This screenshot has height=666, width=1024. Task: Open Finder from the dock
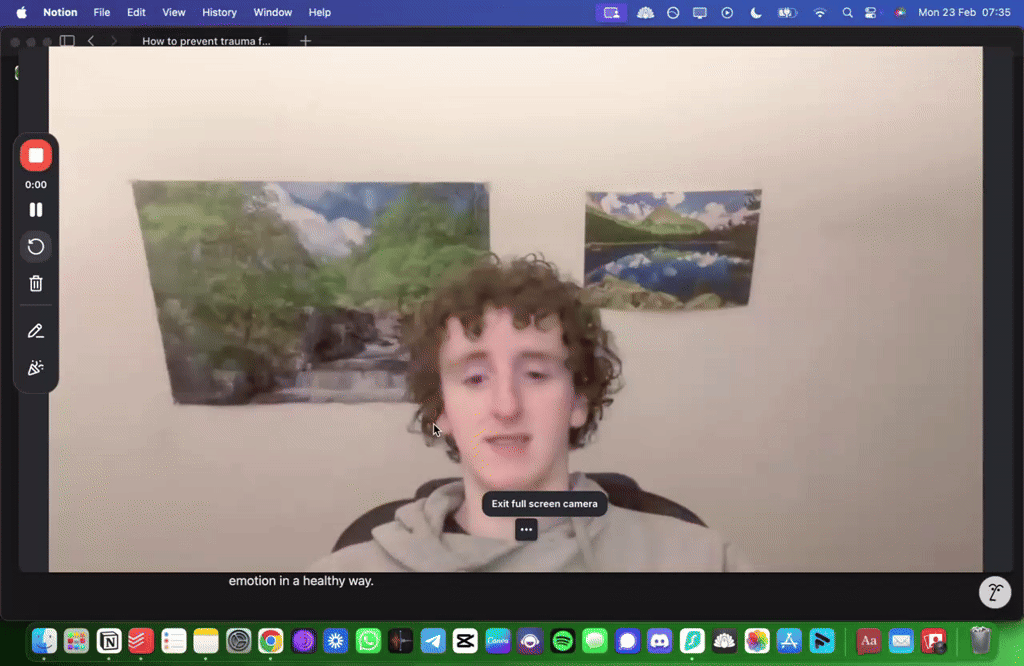(44, 641)
